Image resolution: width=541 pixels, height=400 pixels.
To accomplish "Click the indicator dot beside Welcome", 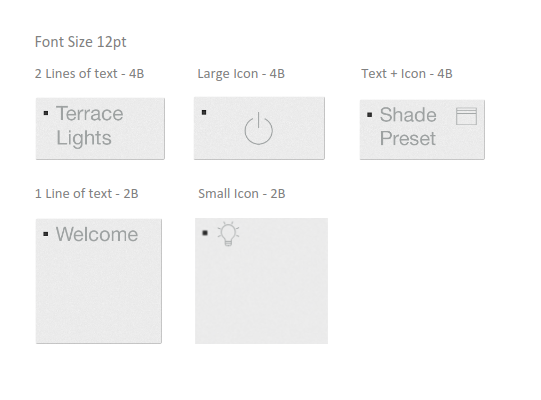I will tap(46, 234).
